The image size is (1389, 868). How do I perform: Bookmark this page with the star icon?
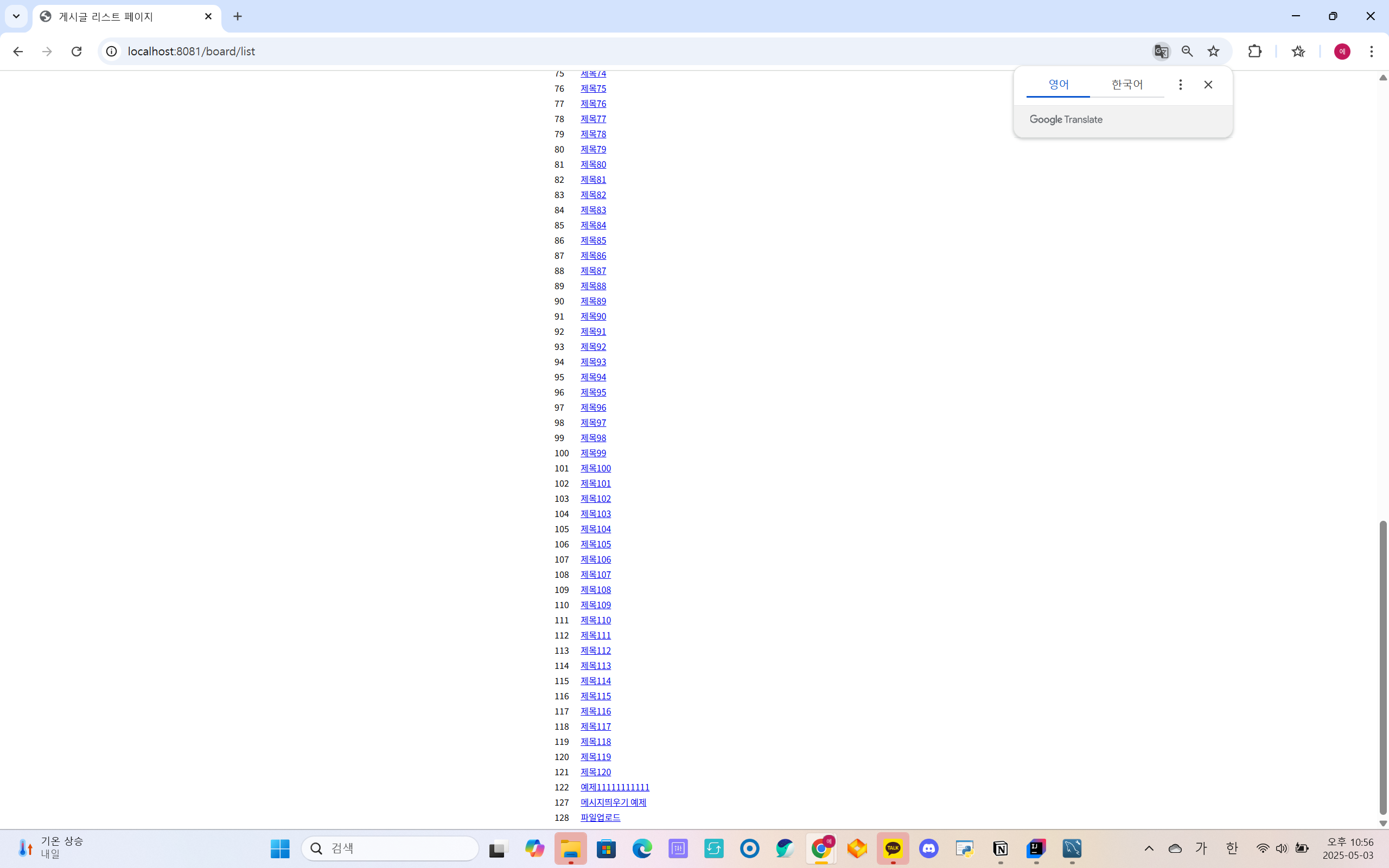[1213, 52]
